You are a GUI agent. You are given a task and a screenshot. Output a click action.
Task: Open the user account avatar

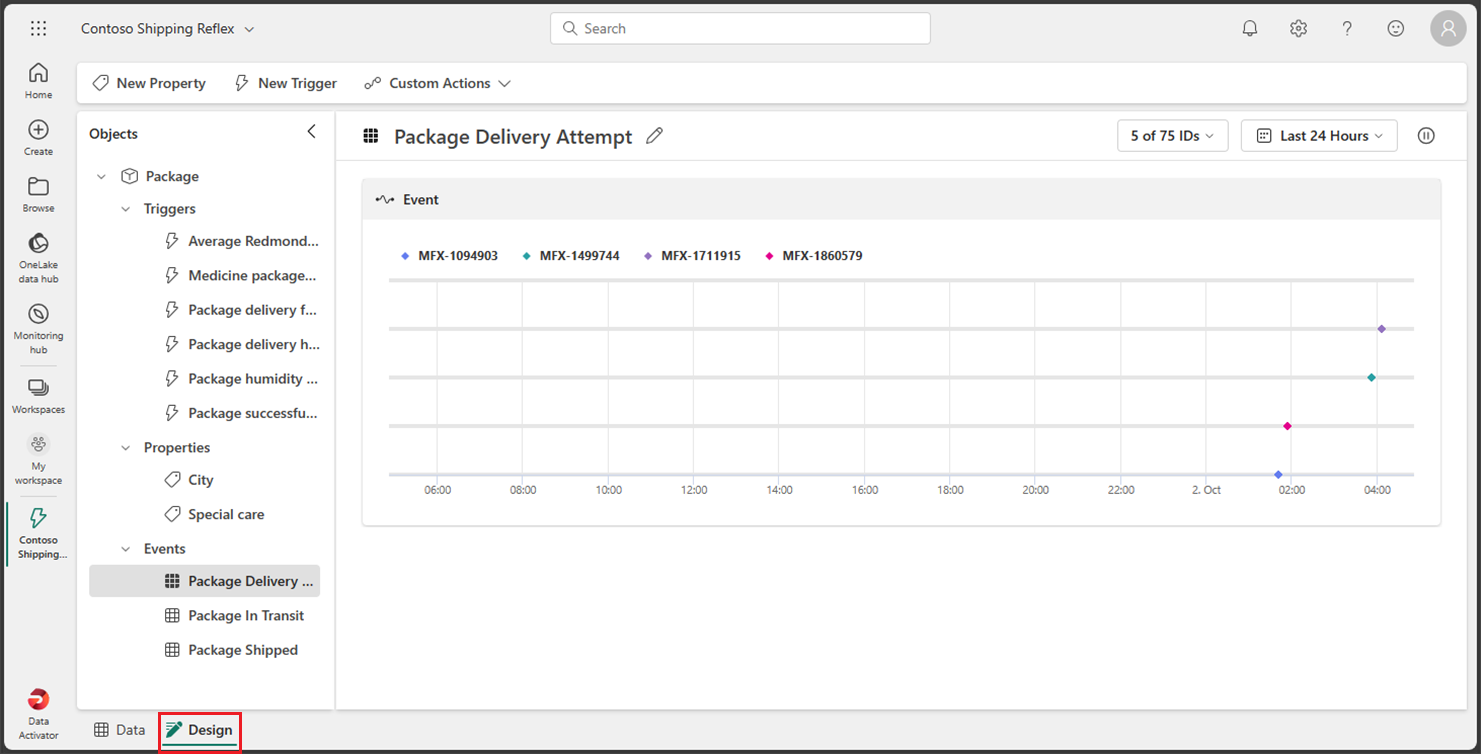coord(1448,29)
